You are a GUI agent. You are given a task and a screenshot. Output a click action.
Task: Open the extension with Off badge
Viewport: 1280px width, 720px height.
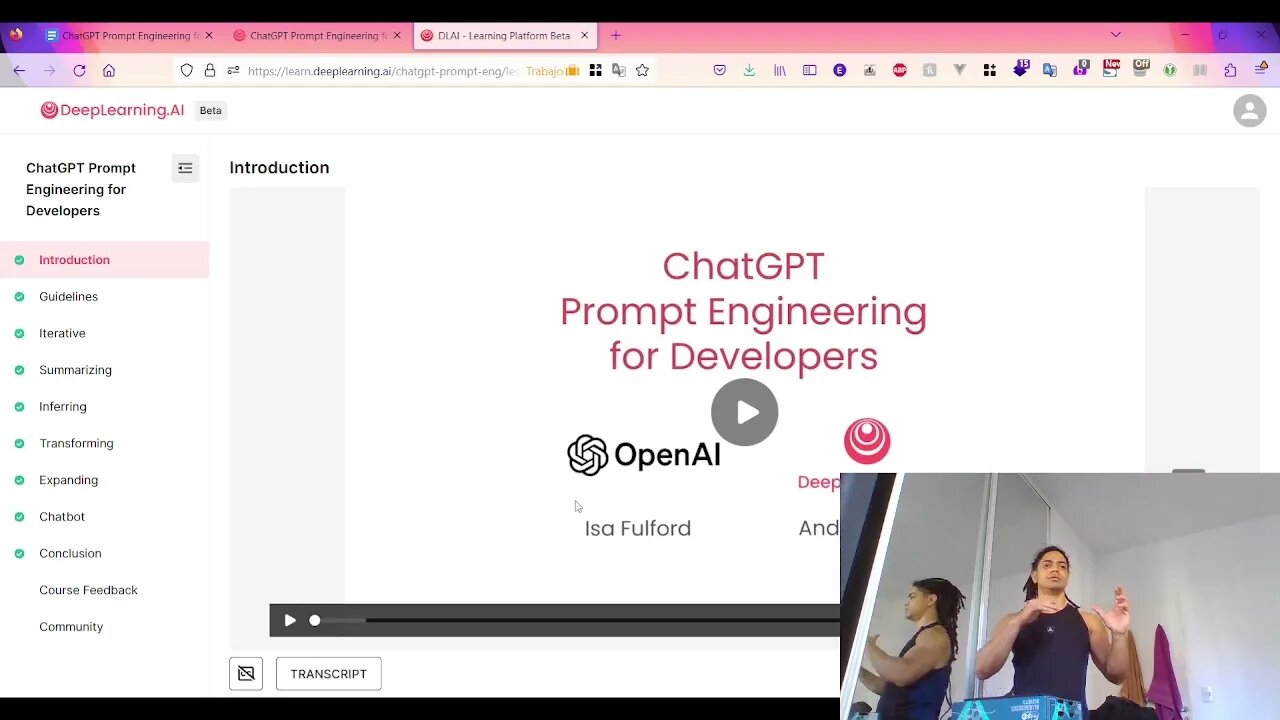1141,68
